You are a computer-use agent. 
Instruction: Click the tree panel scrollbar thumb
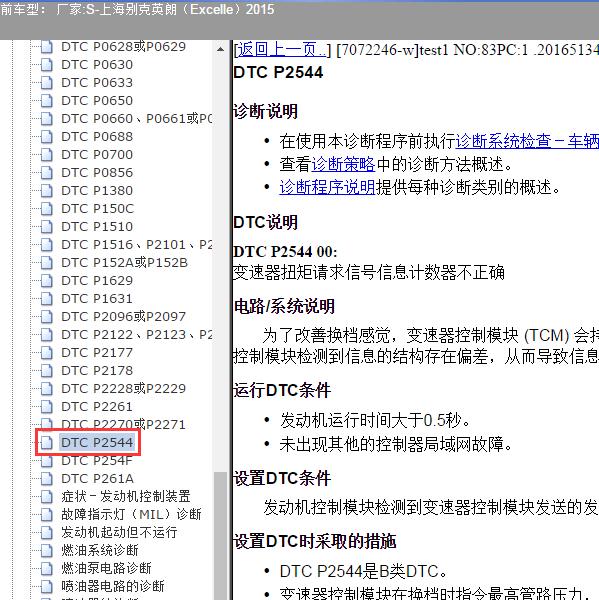point(220,536)
